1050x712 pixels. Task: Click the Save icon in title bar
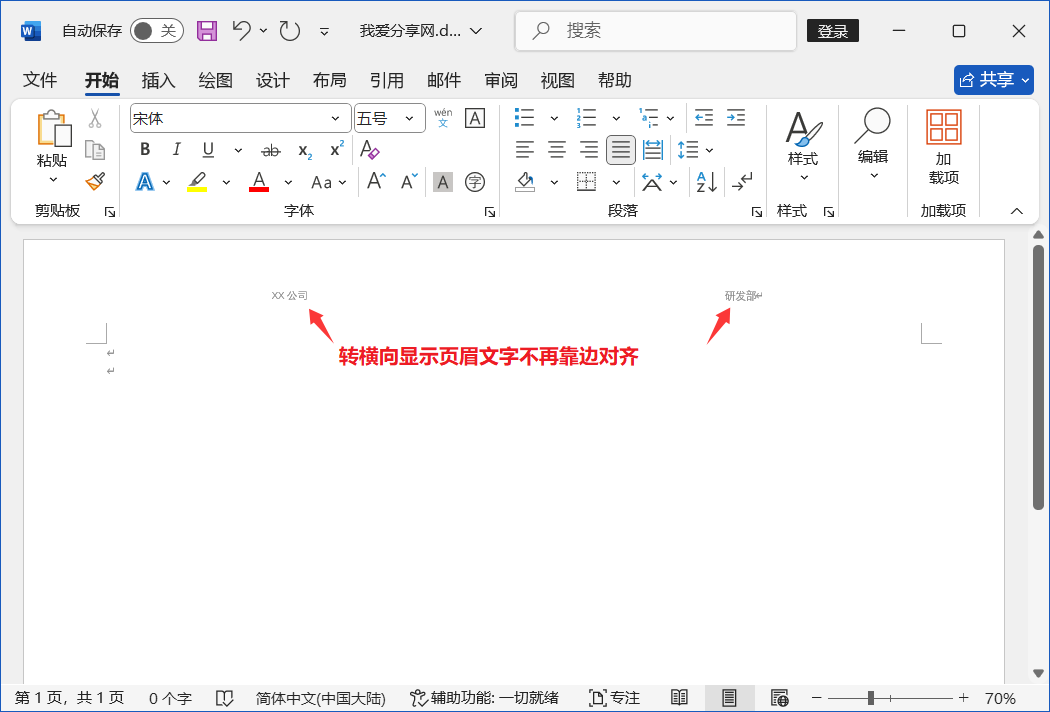point(207,31)
